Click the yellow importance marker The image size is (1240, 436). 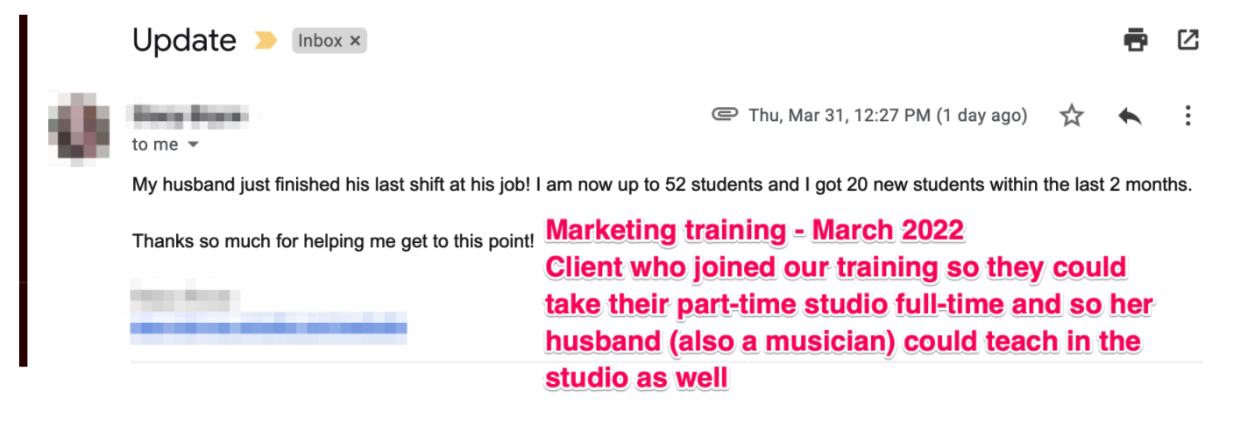pyautogui.click(x=265, y=41)
